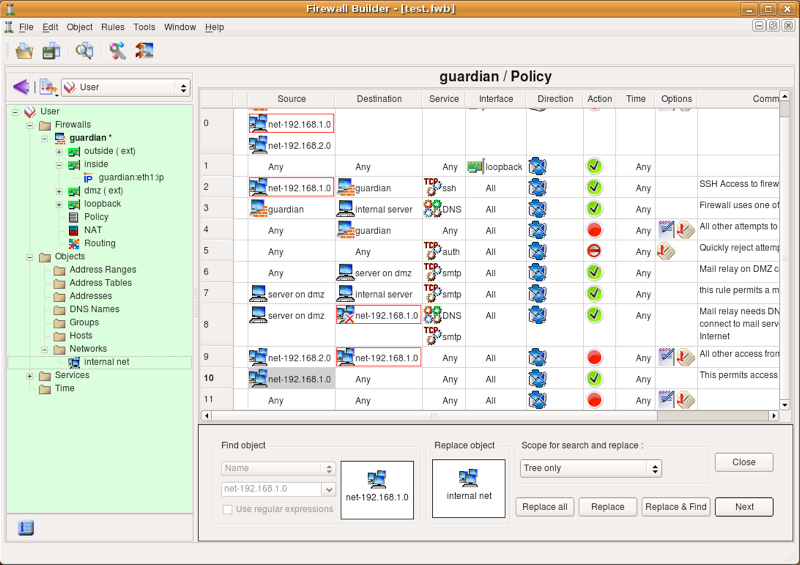
Task: Click the Source column header
Action: (x=291, y=99)
